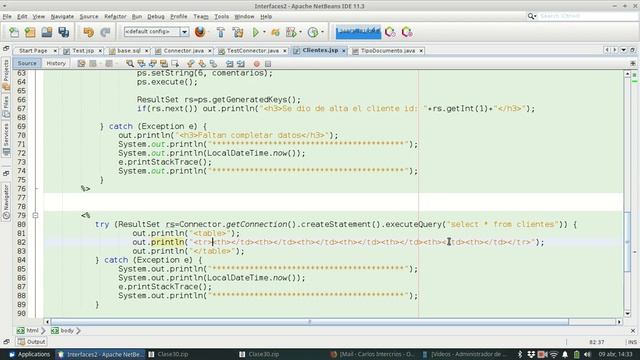Click the Save All toolbar icon
The image size is (640, 360).
coord(63,32)
